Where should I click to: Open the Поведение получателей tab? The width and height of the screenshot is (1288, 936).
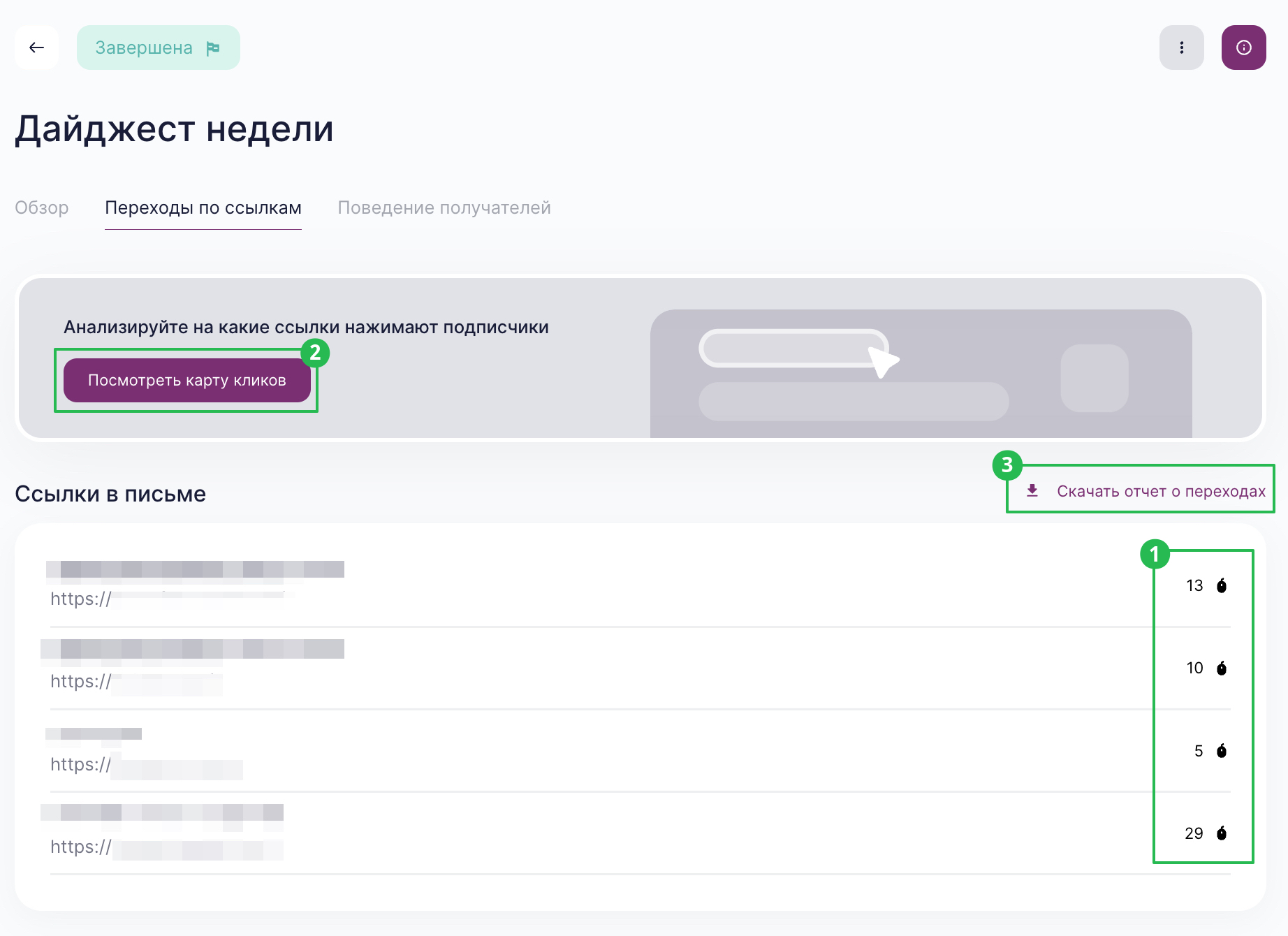click(444, 207)
